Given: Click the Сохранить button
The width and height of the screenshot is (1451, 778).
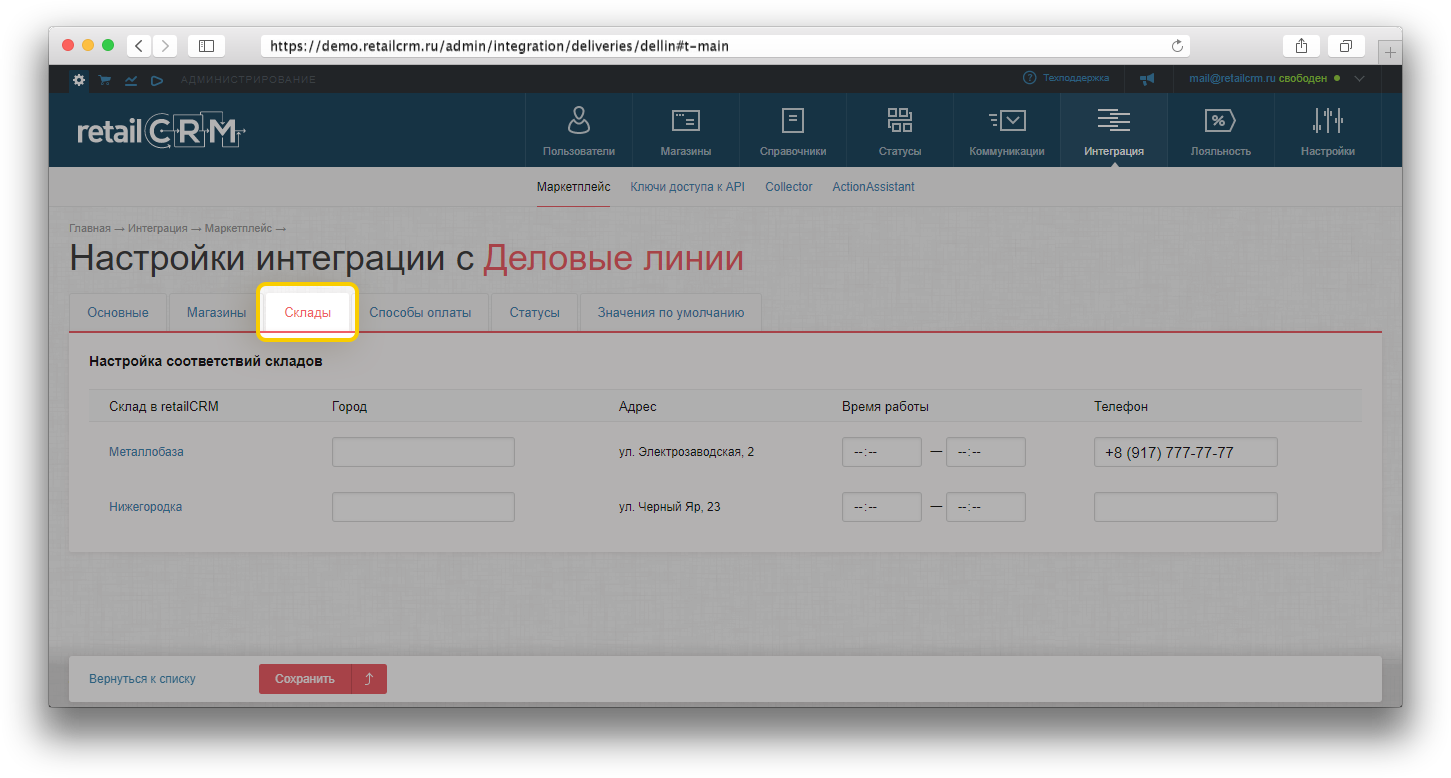Looking at the screenshot, I should pos(305,679).
